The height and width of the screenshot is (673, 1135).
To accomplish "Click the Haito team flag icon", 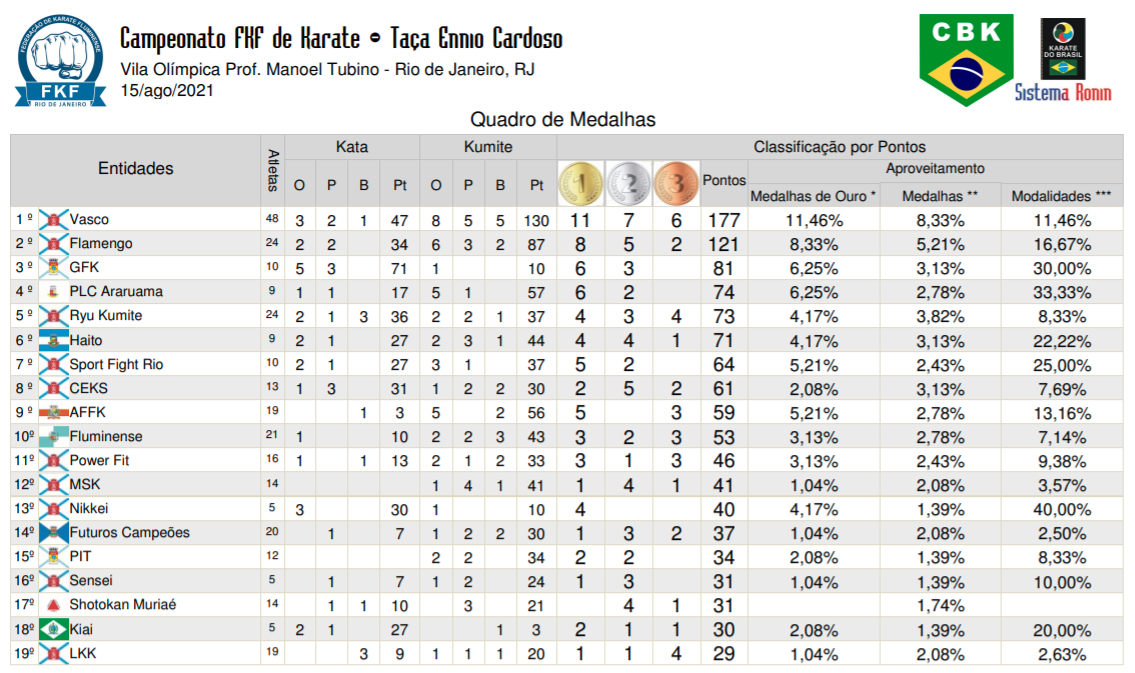I will point(53,340).
